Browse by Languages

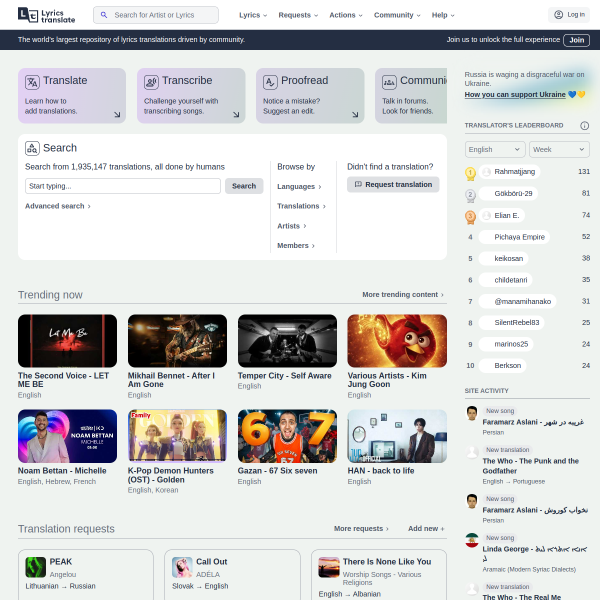(x=299, y=187)
